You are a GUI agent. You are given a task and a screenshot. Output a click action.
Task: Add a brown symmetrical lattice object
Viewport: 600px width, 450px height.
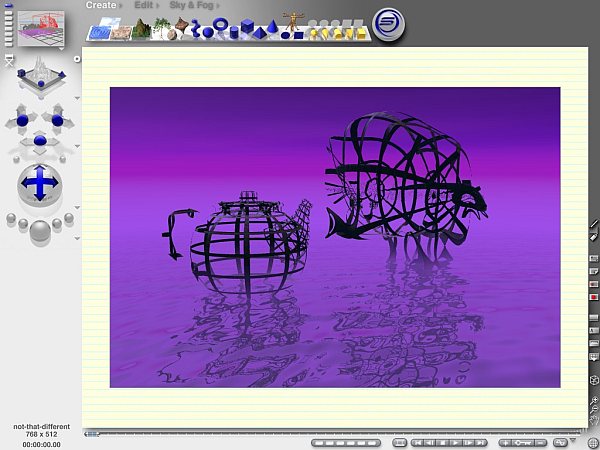click(182, 24)
